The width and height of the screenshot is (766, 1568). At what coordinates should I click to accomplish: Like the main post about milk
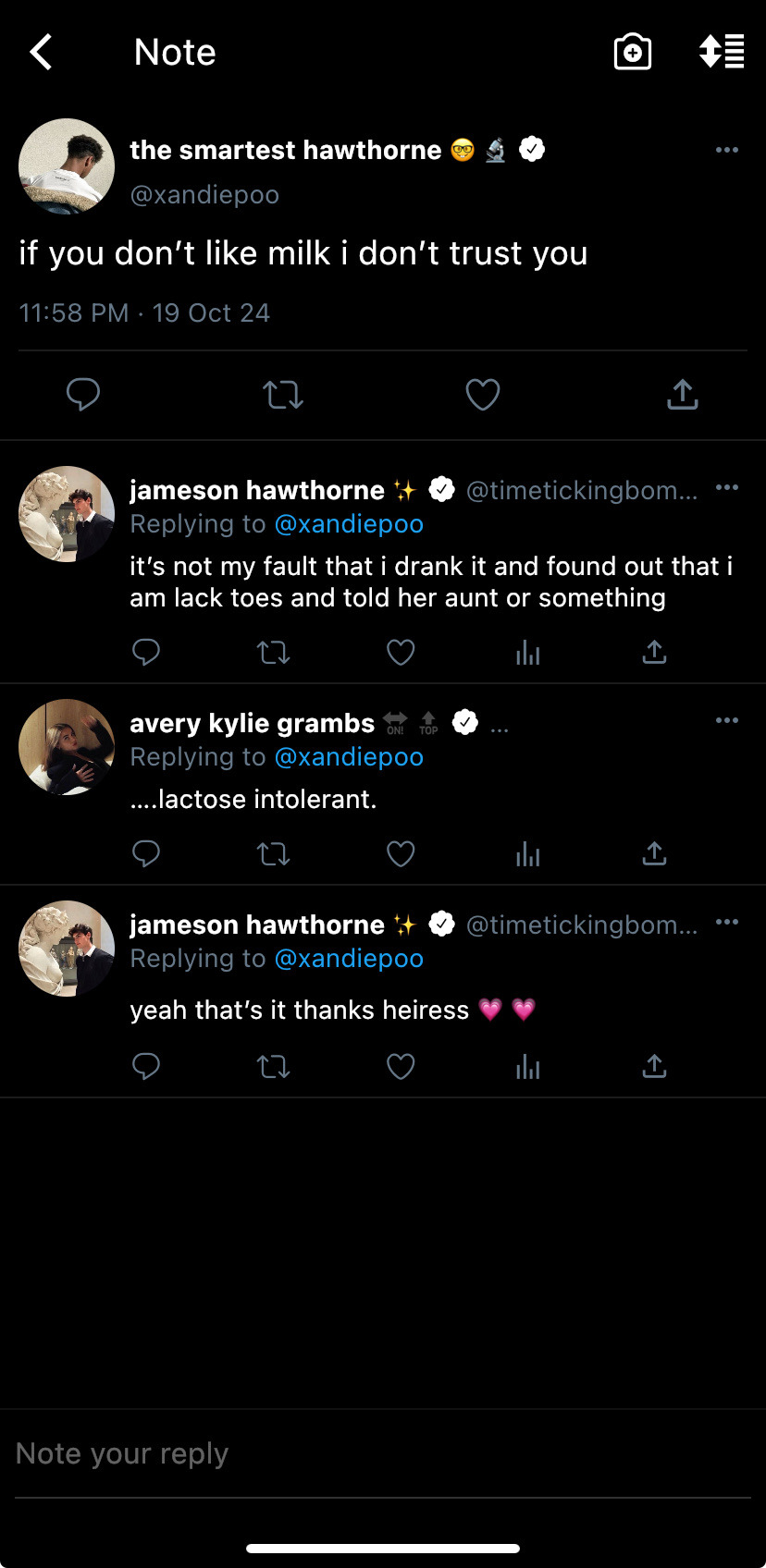click(482, 395)
